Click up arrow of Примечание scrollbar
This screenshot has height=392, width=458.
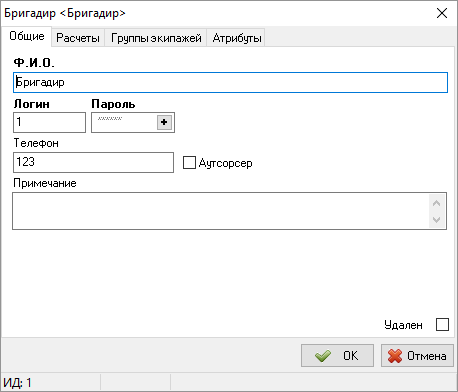tap(437, 203)
